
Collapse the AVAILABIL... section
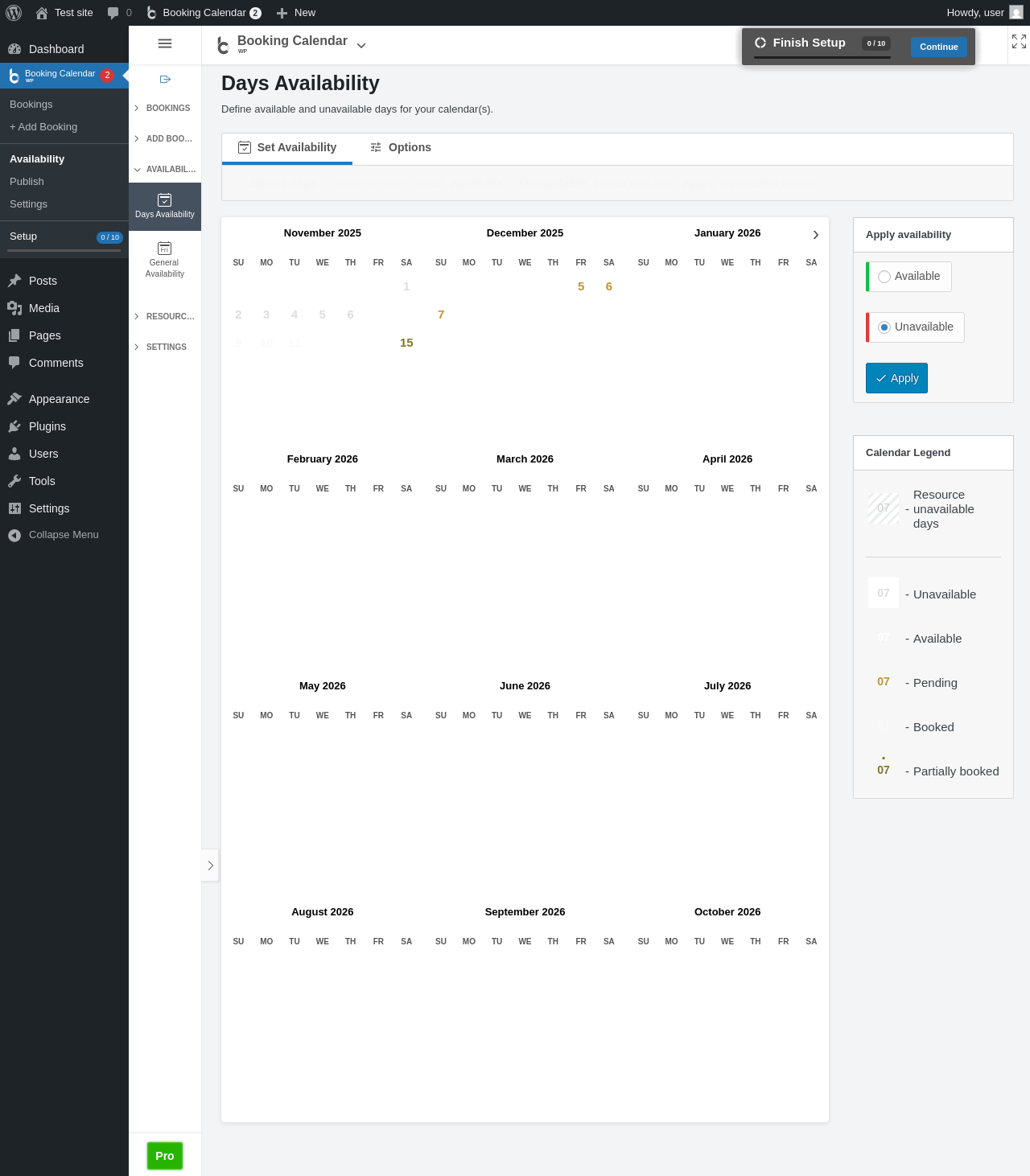tap(165, 169)
